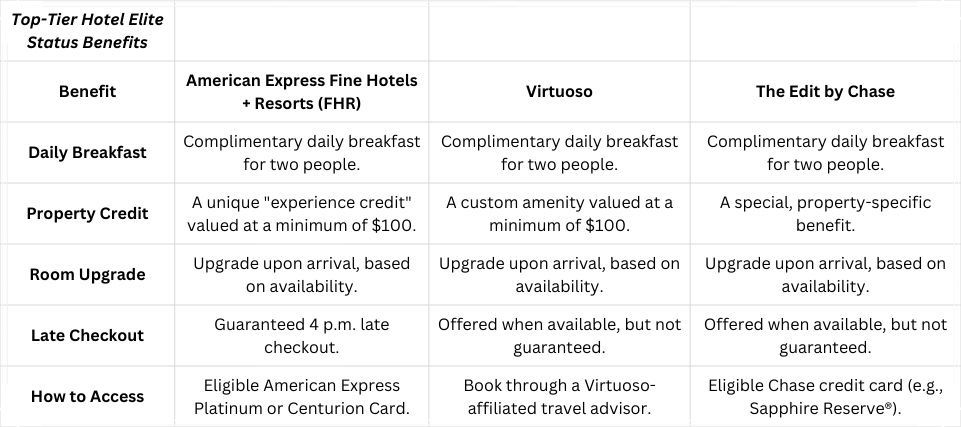Click the Chase 'property-specific benefit' cell
Screen dimensions: 961x427
pos(825,214)
